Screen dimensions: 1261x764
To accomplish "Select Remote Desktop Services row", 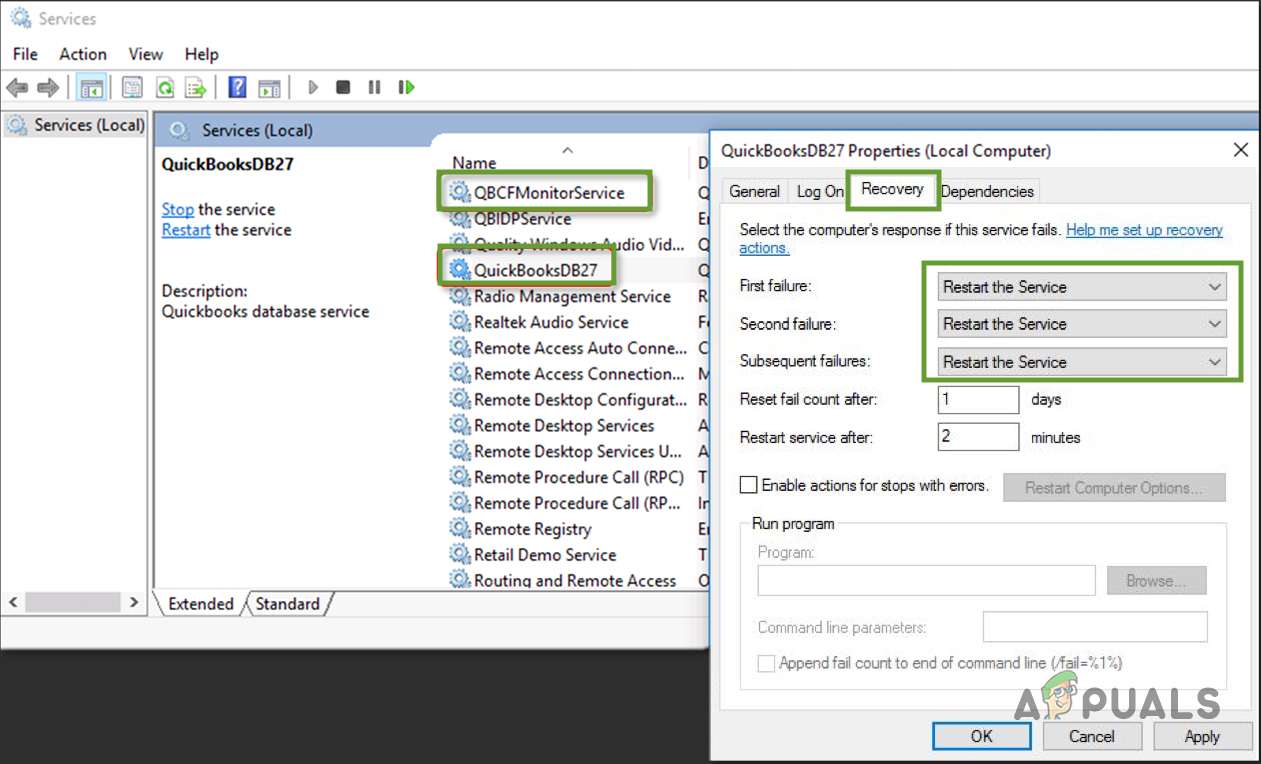I will point(564,425).
